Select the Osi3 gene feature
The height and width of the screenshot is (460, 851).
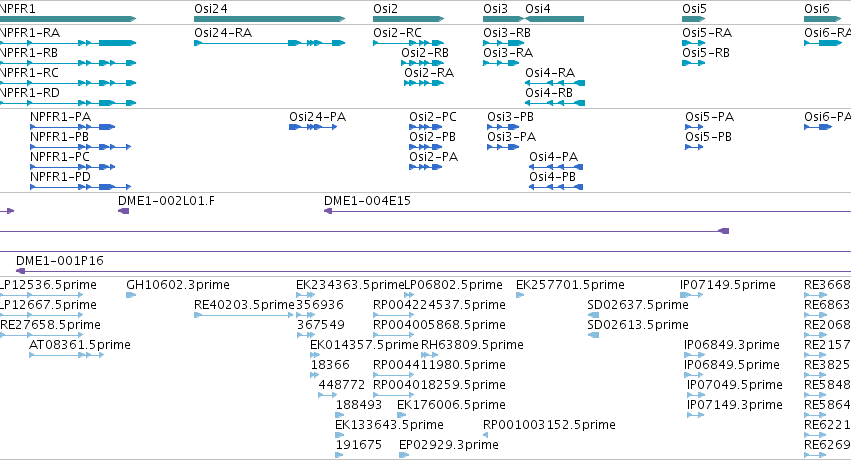[503, 19]
